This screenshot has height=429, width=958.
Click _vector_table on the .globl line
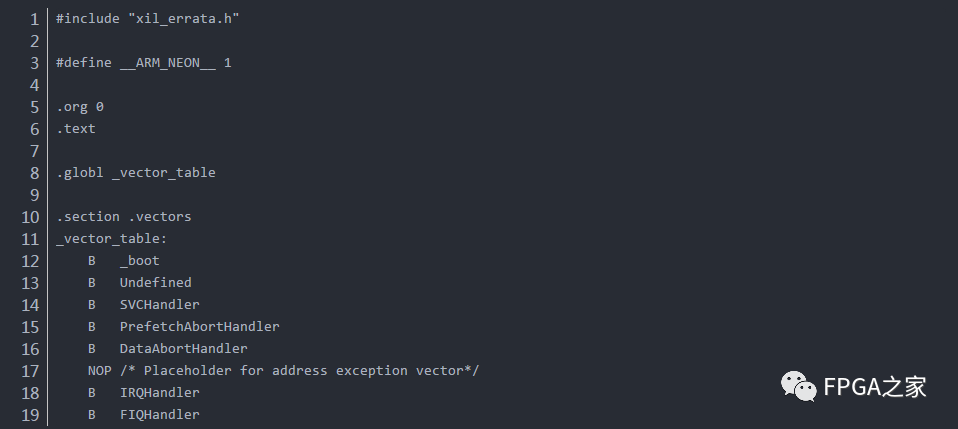pos(163,173)
